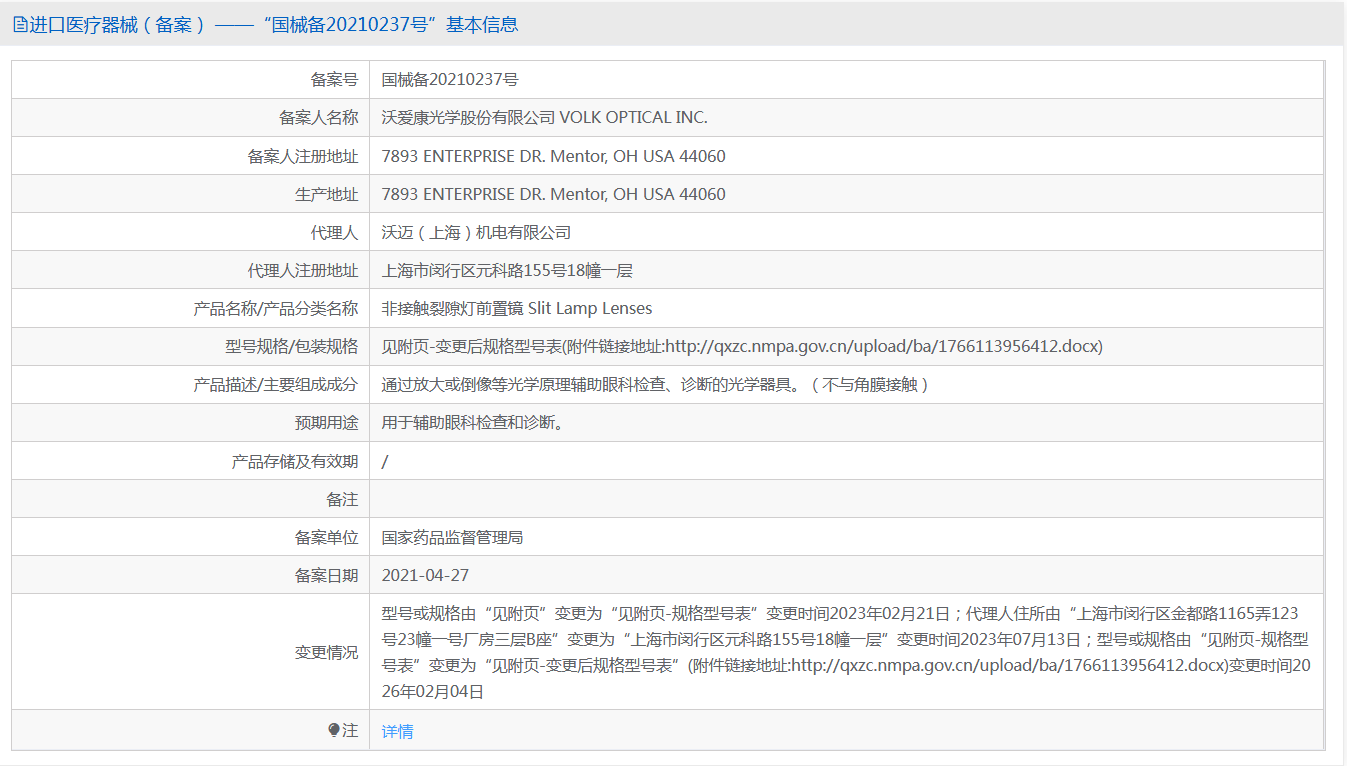1347x766 pixels.
Task: Click the company name VOLK OPTICAL INC.
Action: [633, 118]
